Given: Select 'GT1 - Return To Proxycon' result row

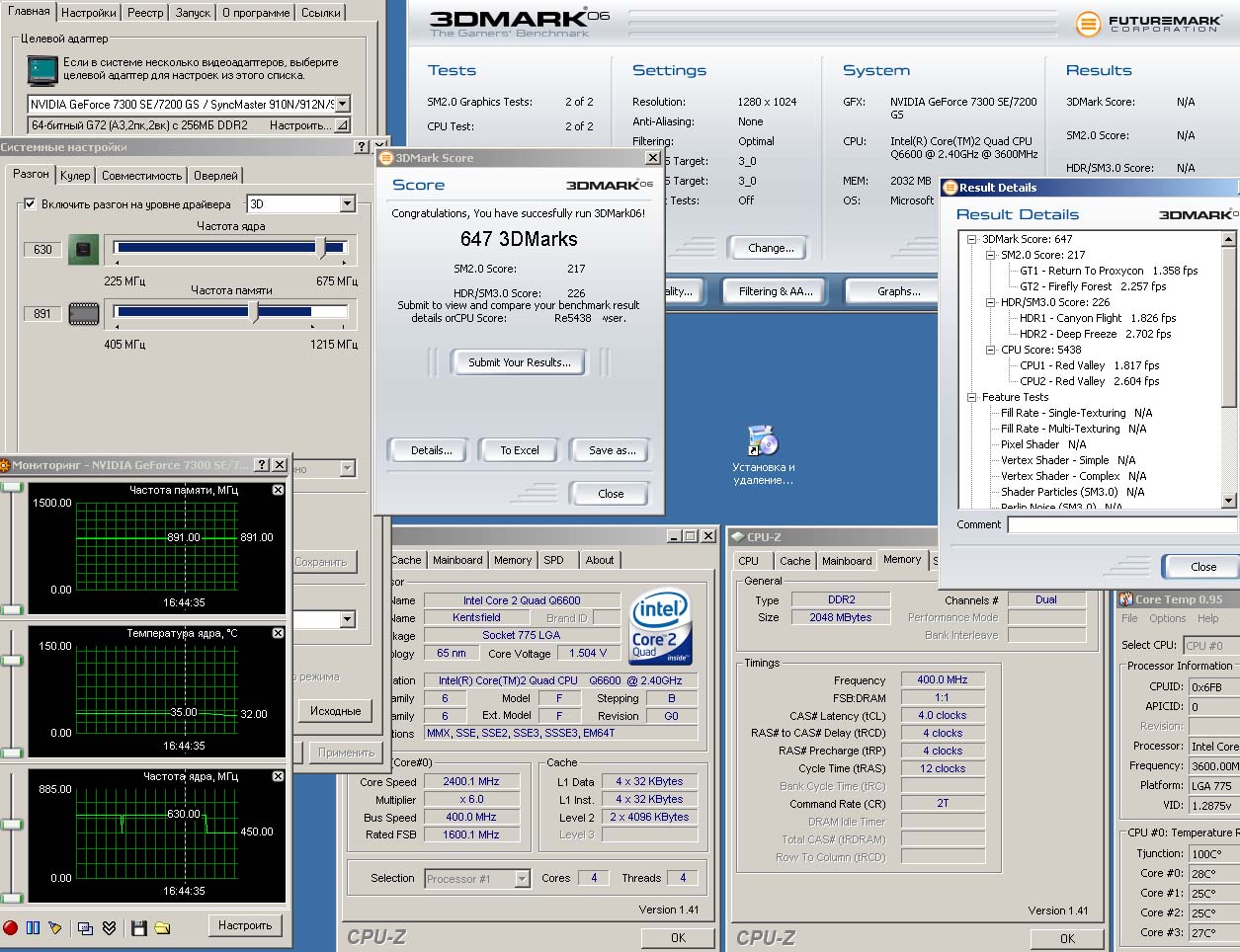Looking at the screenshot, I should pyautogui.click(x=1109, y=271).
